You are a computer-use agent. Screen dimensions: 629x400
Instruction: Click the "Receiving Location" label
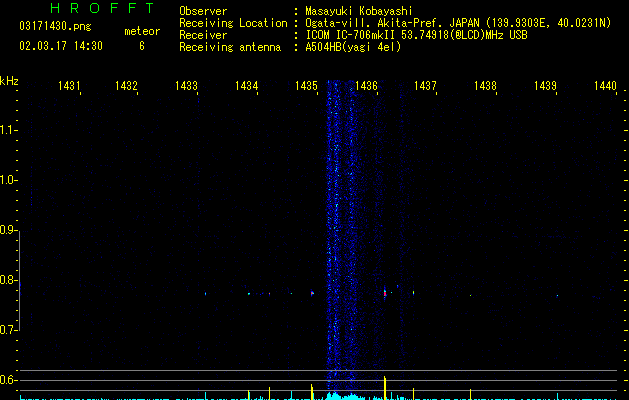click(233, 23)
